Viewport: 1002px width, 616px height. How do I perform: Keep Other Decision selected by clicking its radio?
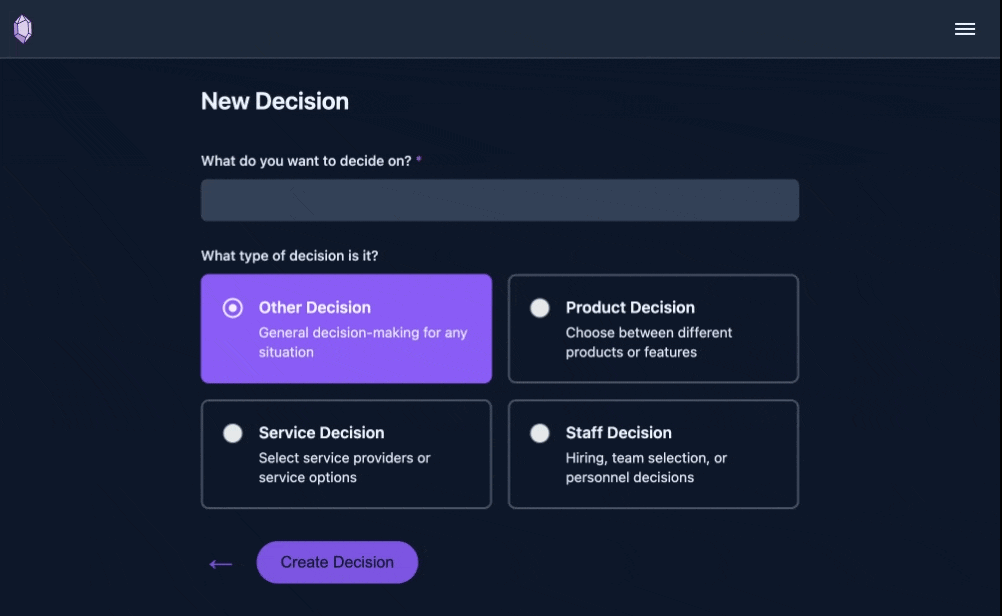coord(233,308)
